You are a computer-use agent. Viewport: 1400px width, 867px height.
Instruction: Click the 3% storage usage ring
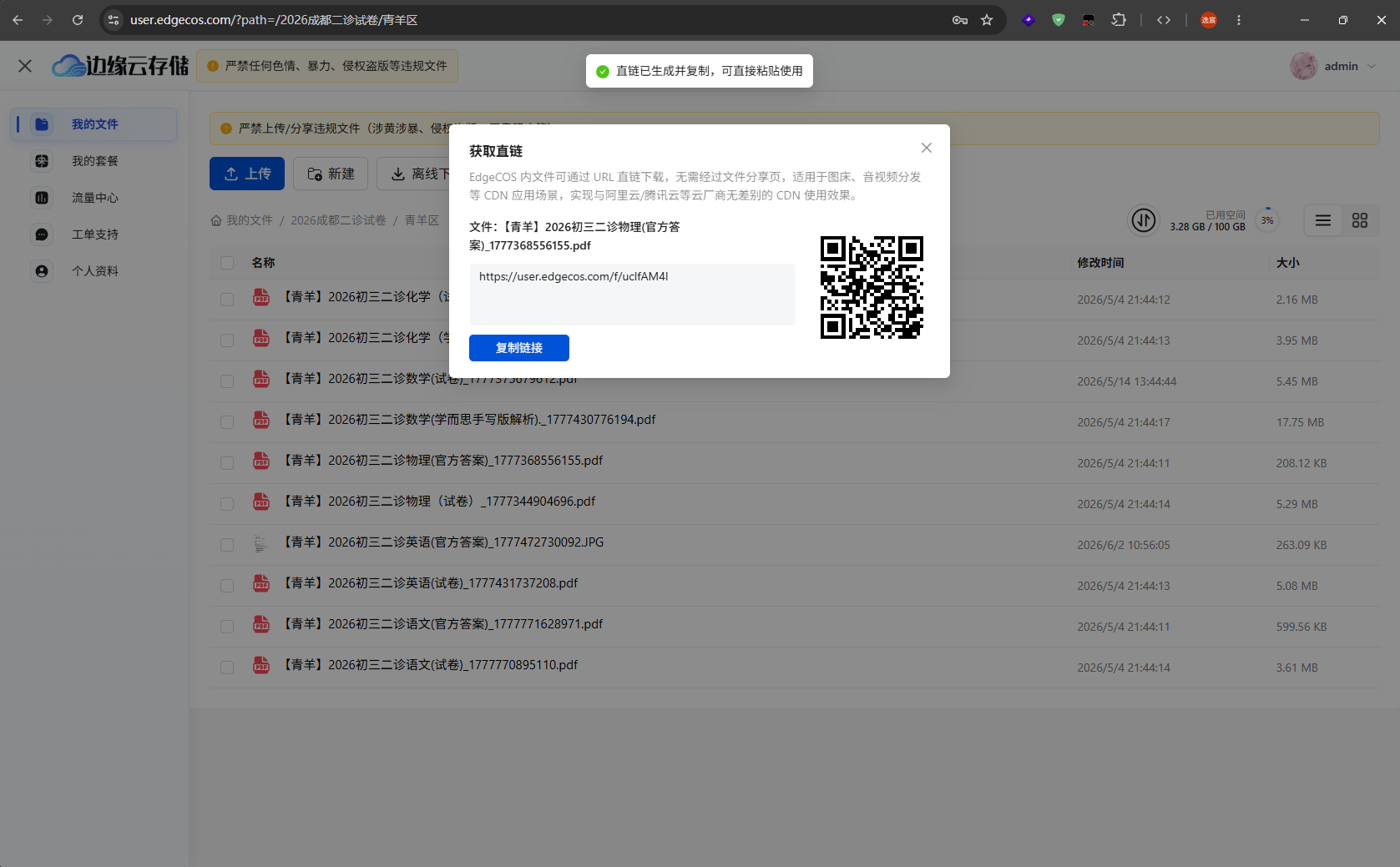(1267, 220)
